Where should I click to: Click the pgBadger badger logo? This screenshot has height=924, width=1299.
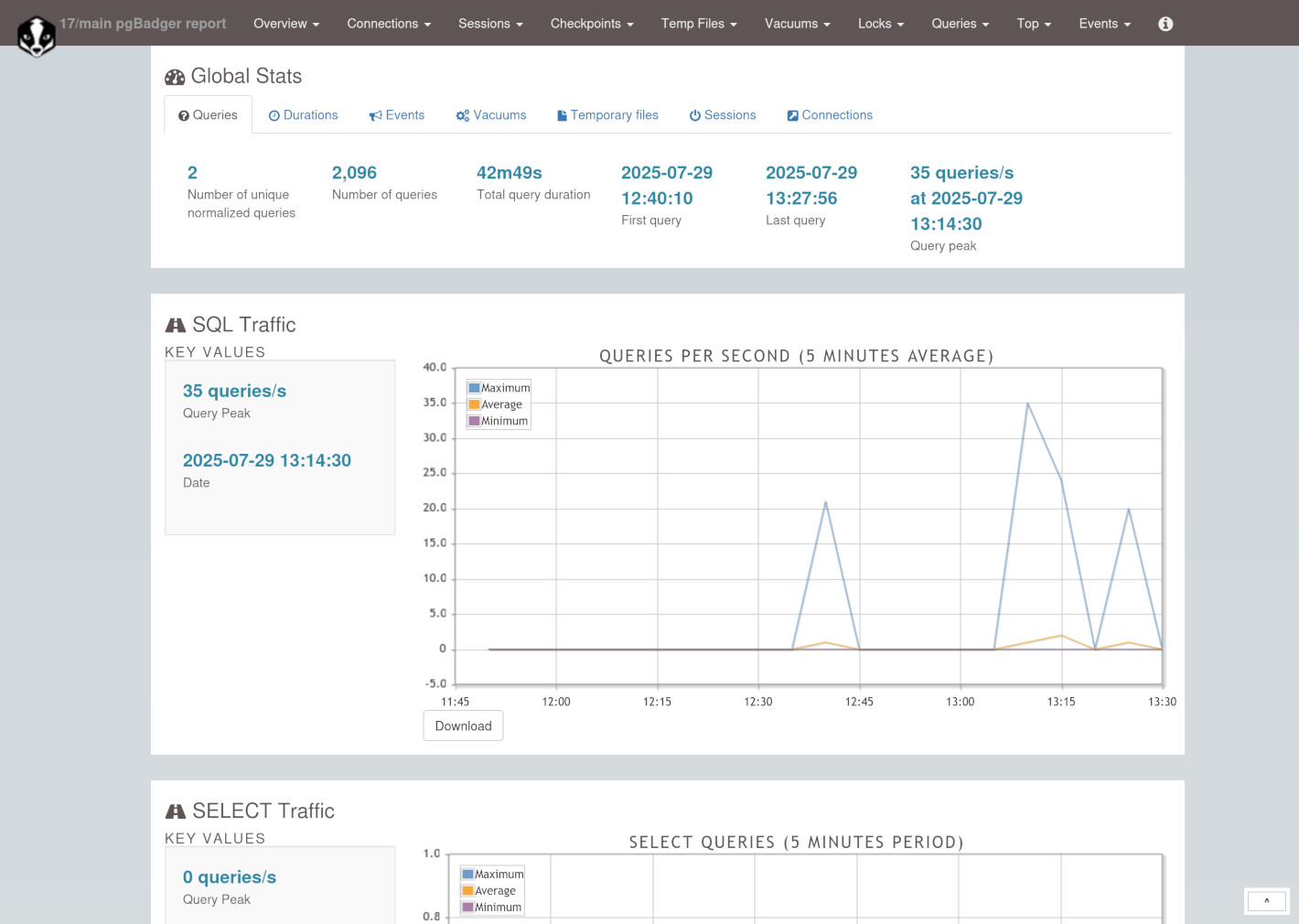[37, 37]
